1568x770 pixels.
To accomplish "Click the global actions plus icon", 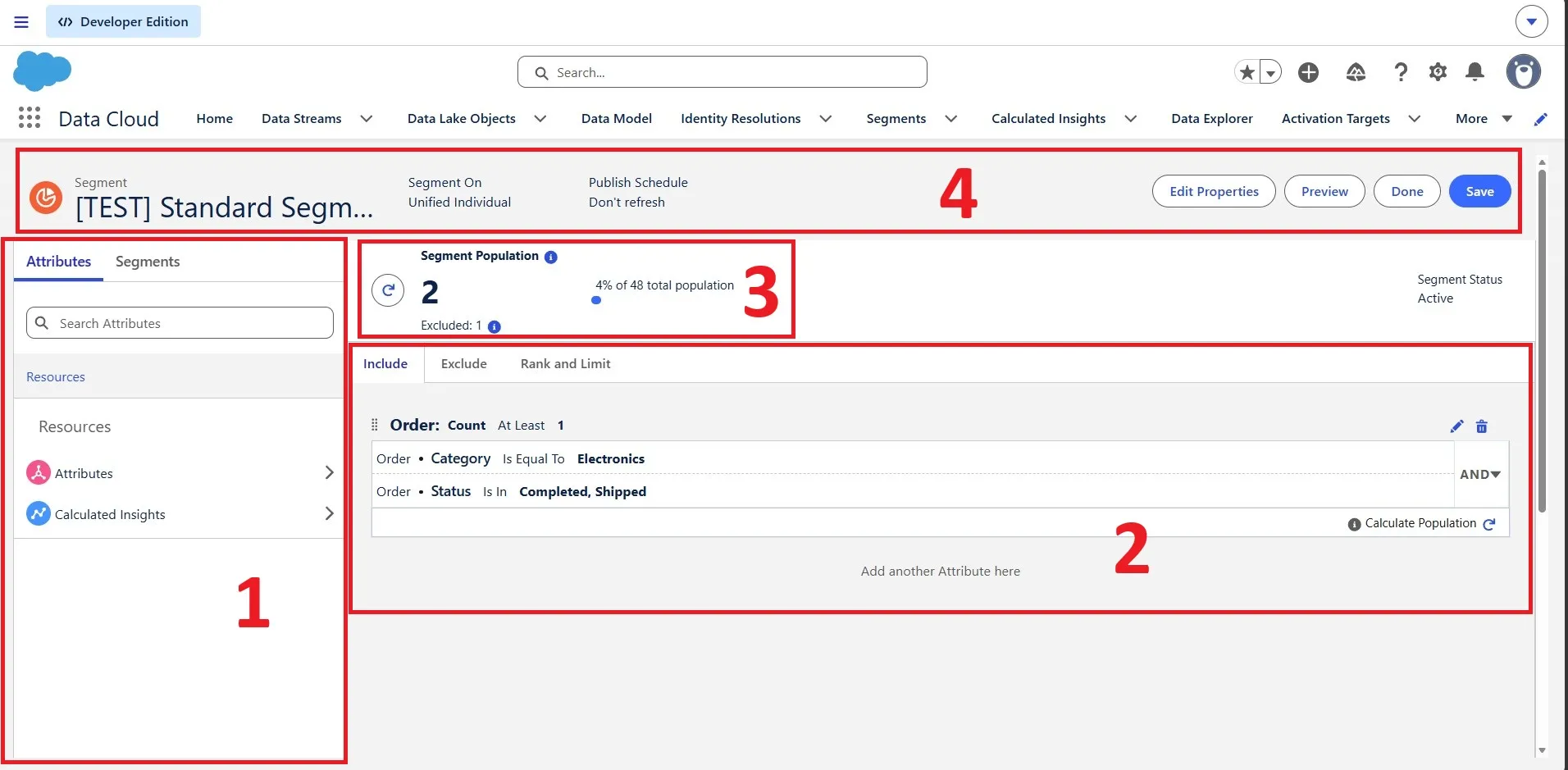I will pos(1308,72).
